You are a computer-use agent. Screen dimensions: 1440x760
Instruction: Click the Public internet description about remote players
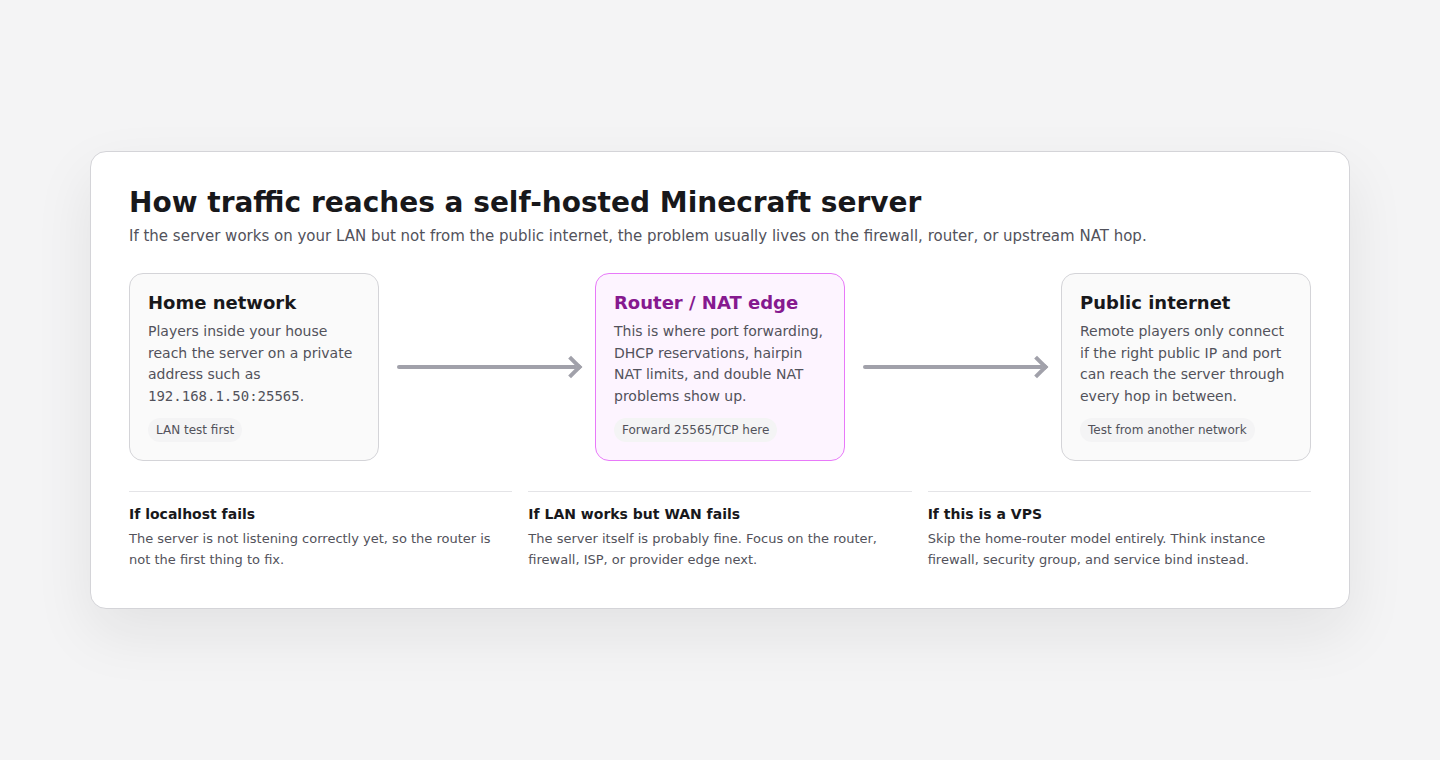click(1182, 363)
